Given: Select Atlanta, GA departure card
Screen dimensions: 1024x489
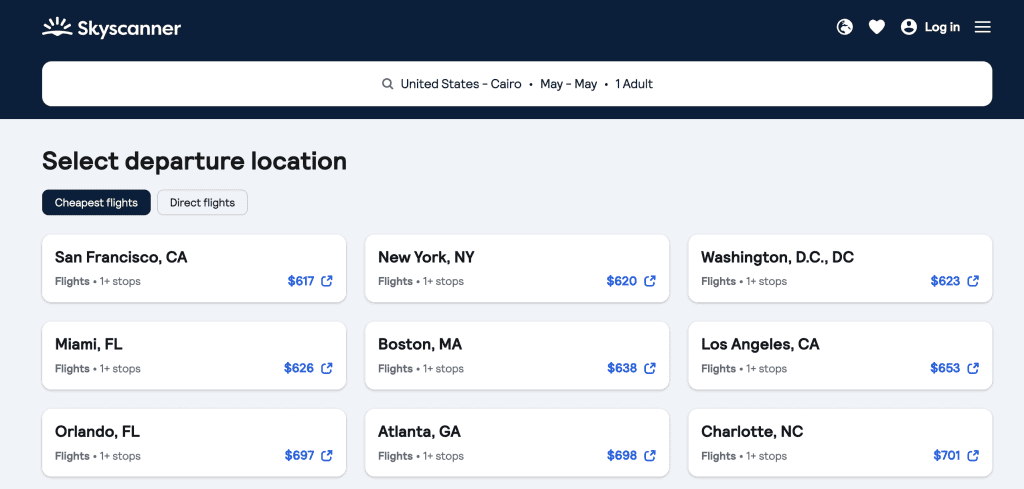Looking at the screenshot, I should (x=517, y=443).
